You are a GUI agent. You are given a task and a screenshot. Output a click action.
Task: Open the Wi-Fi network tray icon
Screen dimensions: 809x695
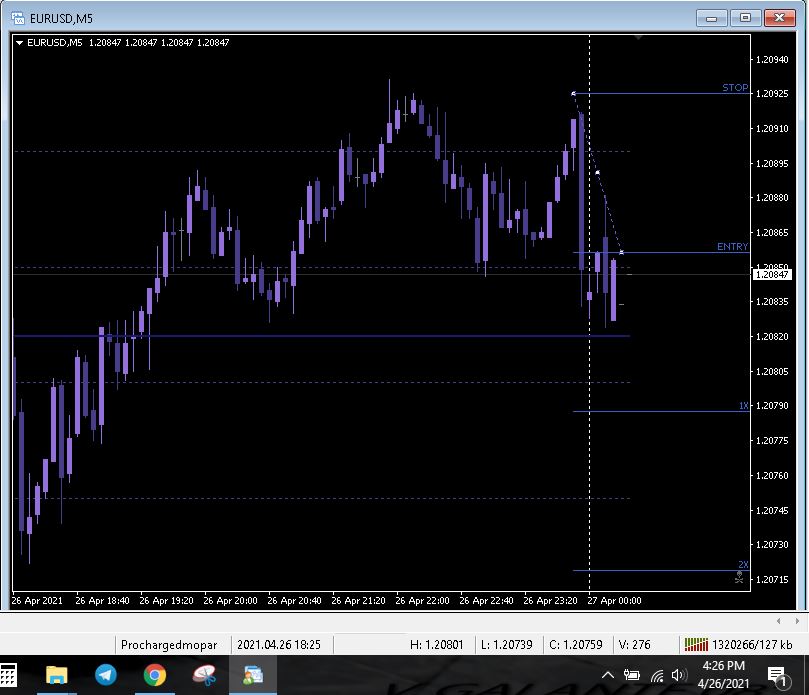pyautogui.click(x=657, y=675)
